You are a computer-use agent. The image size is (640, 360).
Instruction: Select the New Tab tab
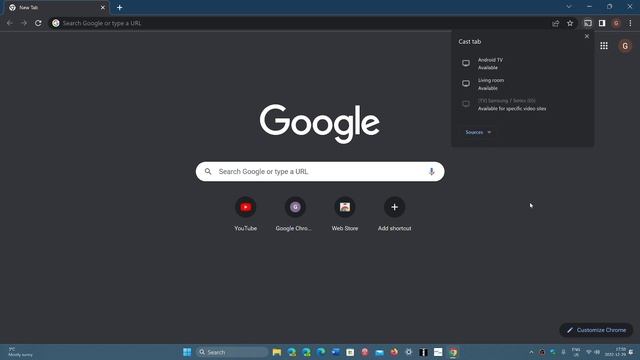point(56,7)
